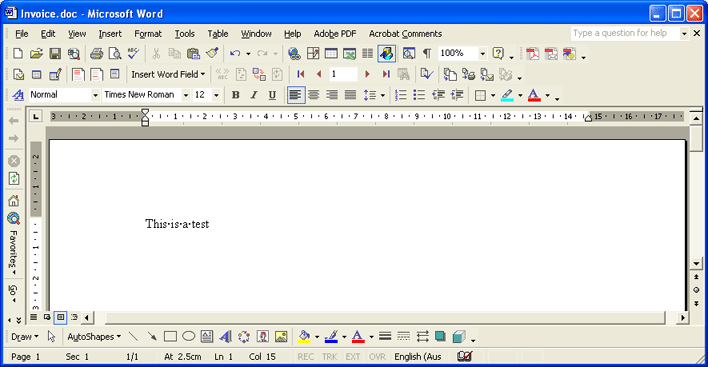
Task: Go to the next mail merge record
Action: (367, 74)
